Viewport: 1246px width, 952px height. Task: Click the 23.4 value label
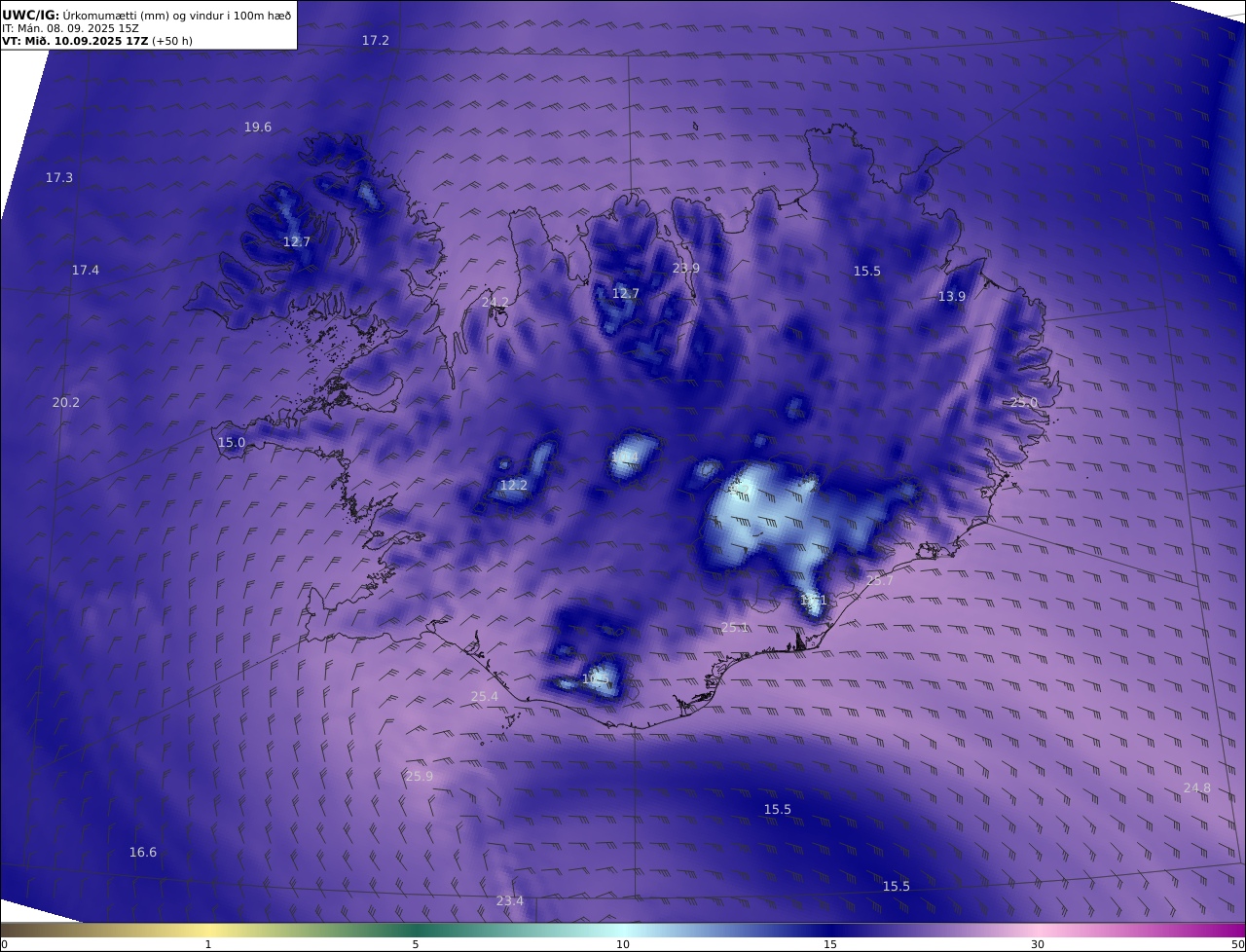(x=510, y=901)
